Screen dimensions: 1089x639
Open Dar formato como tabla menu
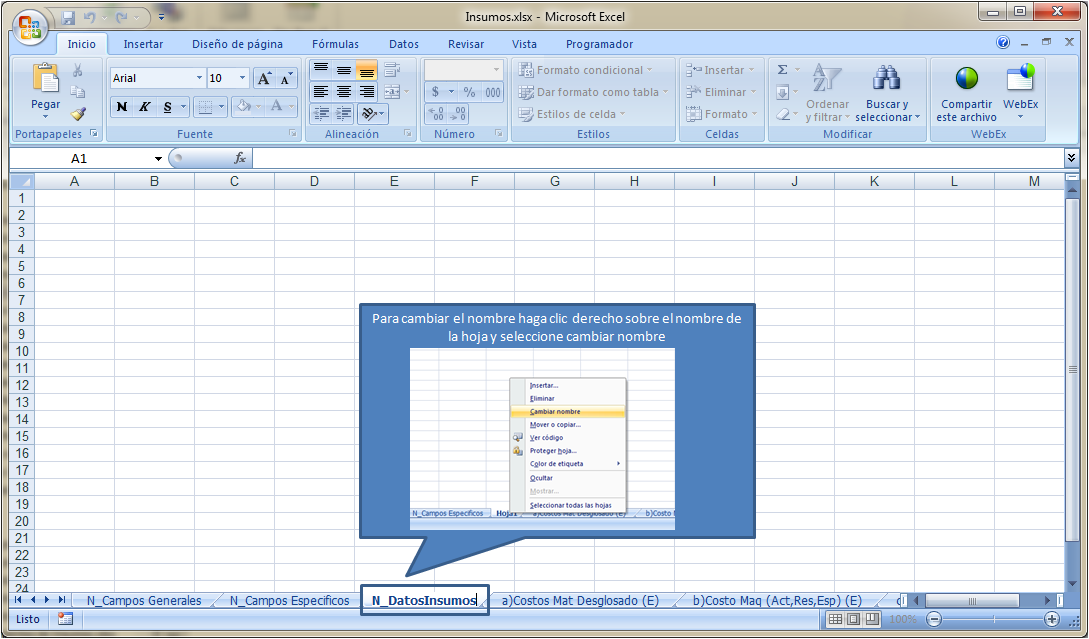click(x=592, y=92)
